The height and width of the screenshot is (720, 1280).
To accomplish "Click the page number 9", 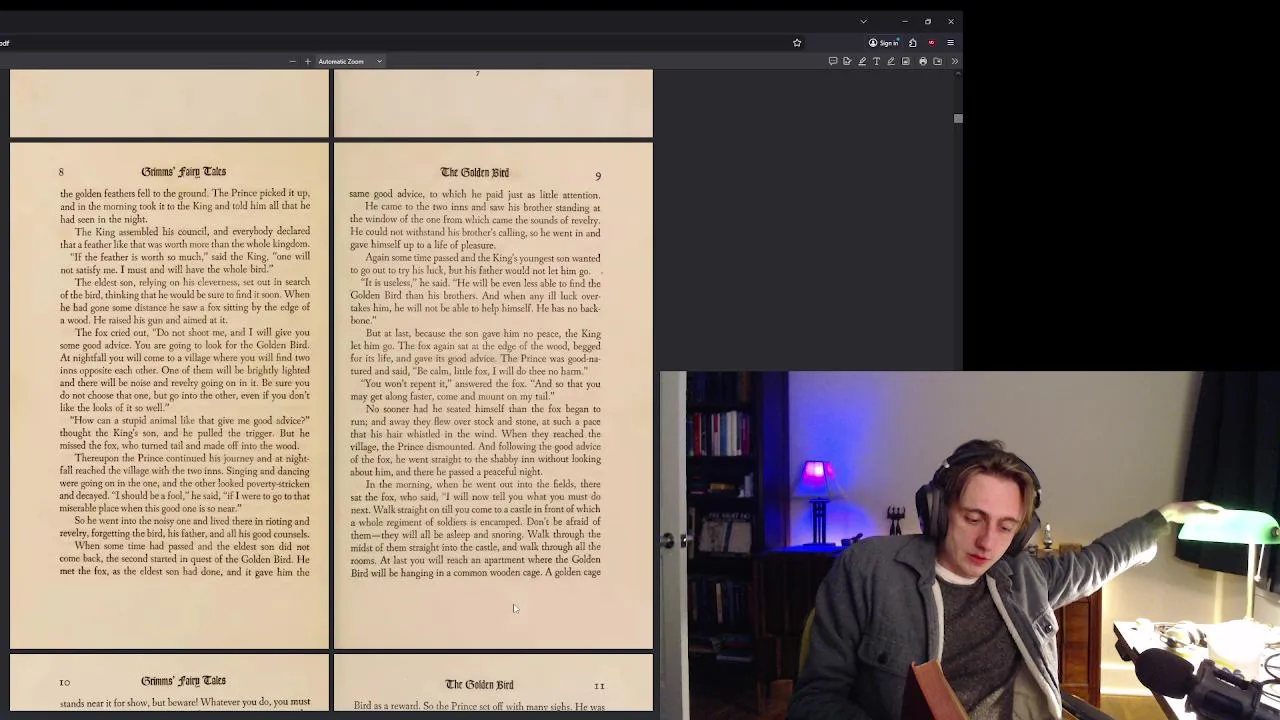I will (x=598, y=177).
